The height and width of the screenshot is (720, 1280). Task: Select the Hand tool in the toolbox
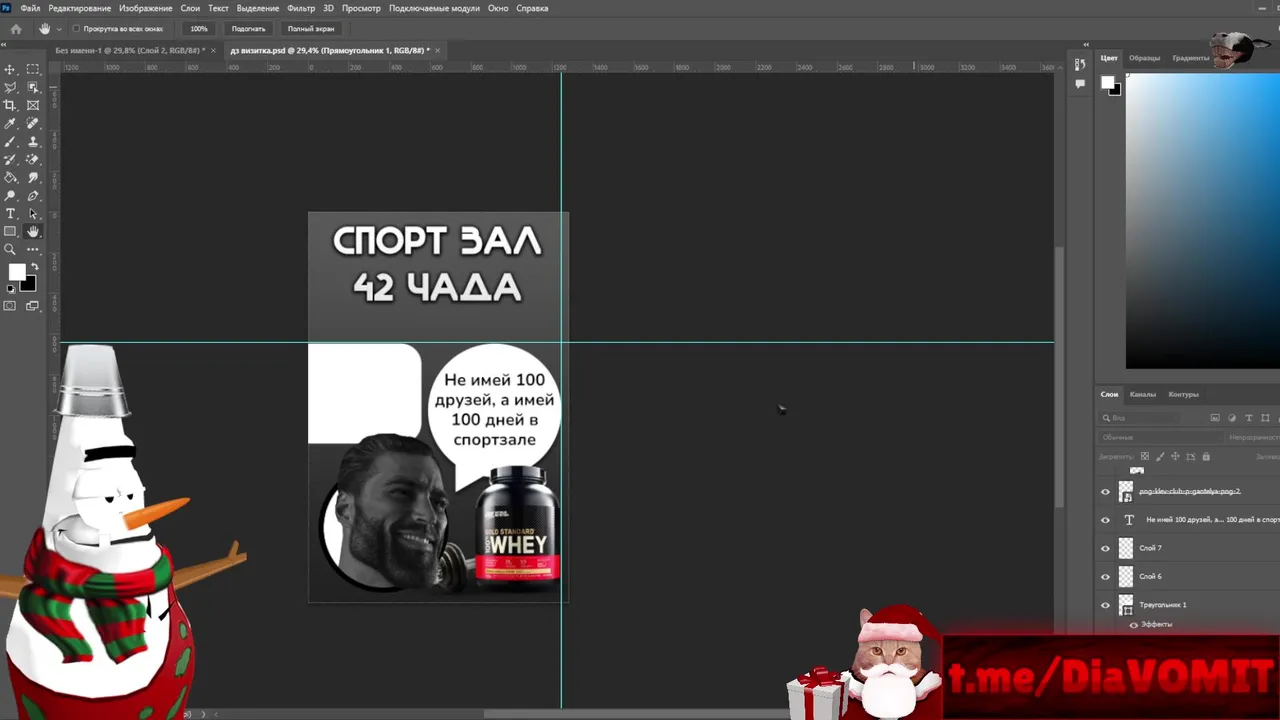(33, 231)
